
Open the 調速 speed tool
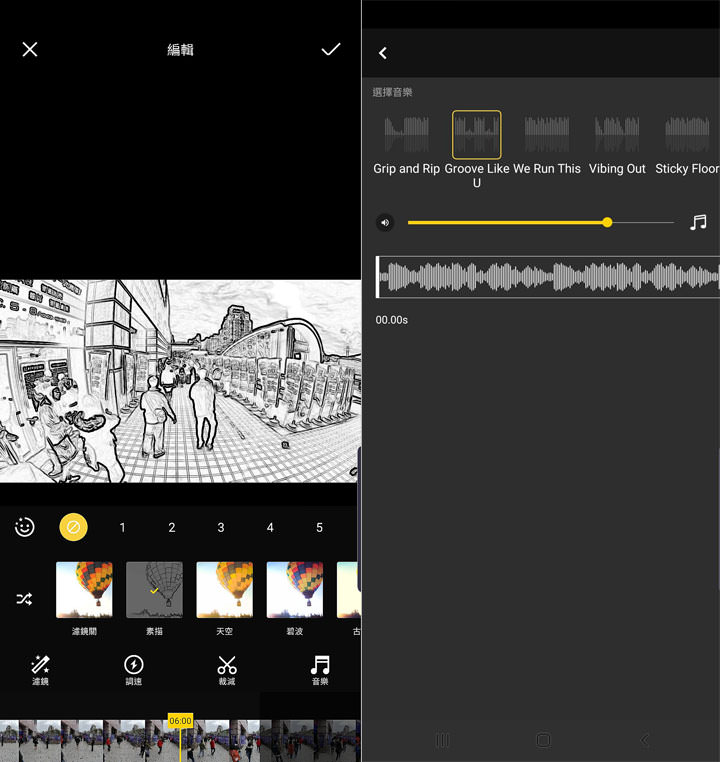134,670
